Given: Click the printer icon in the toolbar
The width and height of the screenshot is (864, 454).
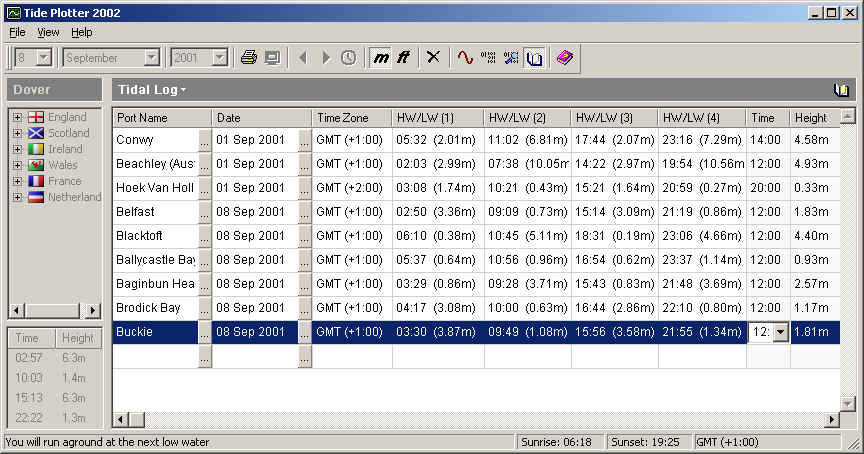Looking at the screenshot, I should 249,57.
